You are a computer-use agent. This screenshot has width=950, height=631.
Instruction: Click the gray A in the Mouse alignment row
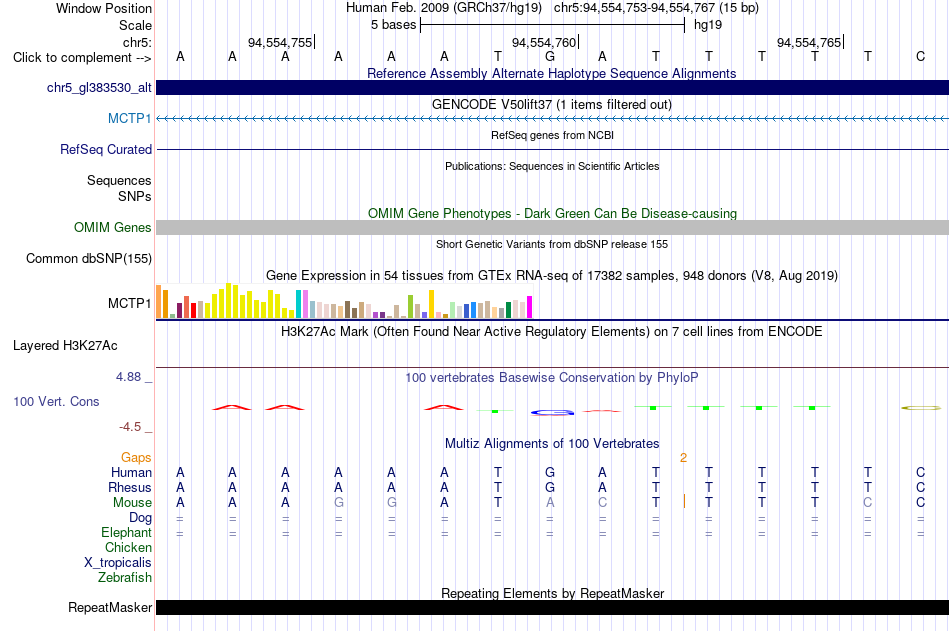coord(550,502)
